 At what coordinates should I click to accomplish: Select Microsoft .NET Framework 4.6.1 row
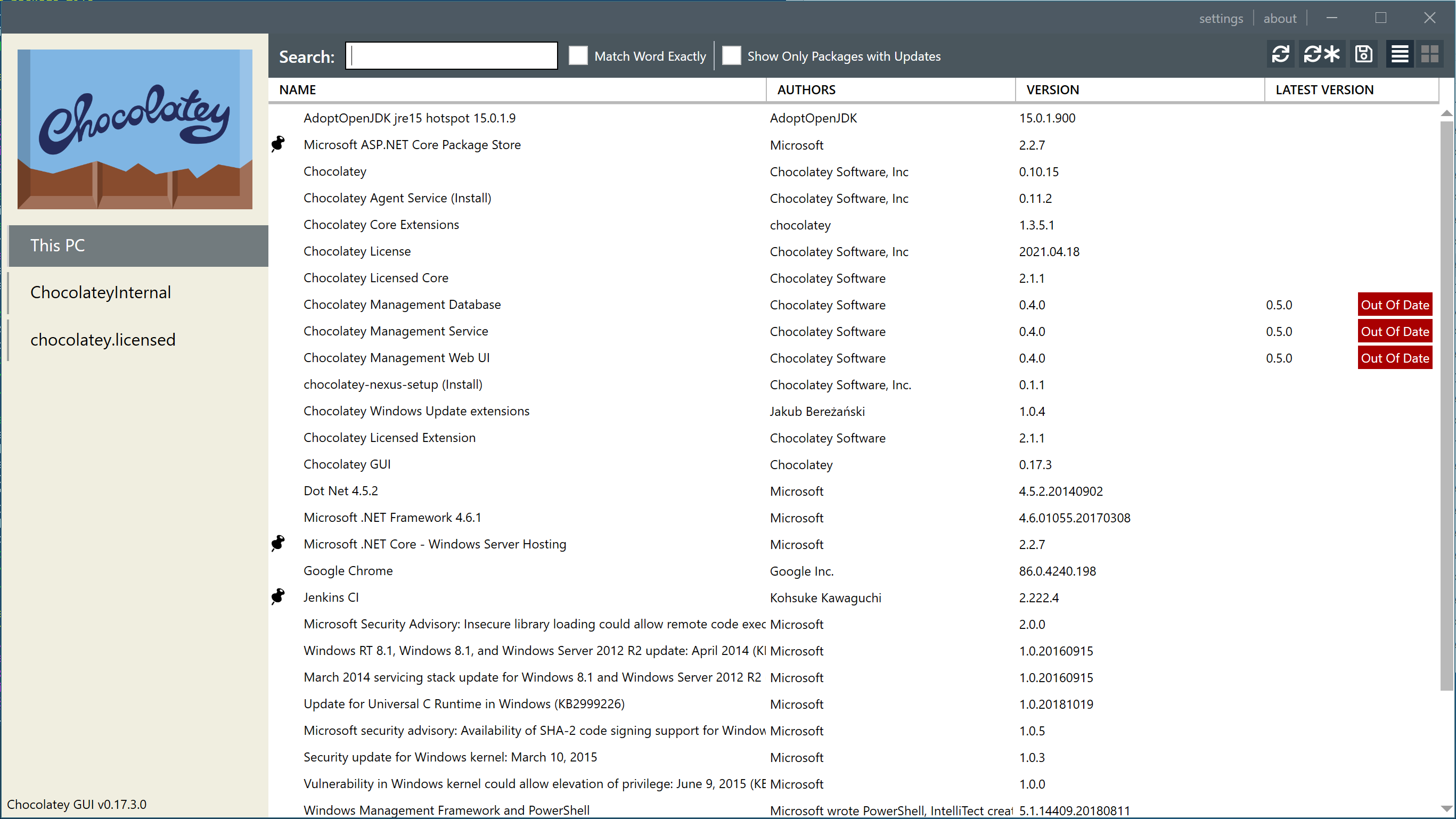854,517
